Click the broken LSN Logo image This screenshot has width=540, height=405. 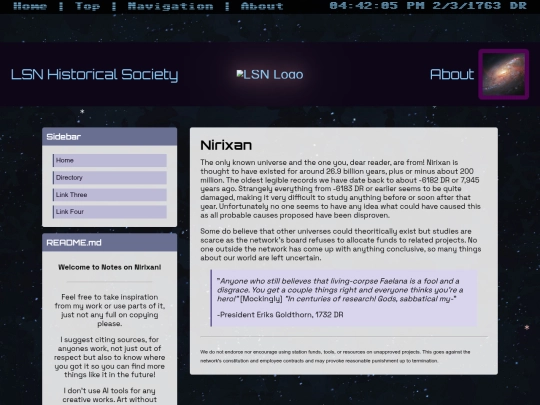pyautogui.click(x=270, y=74)
